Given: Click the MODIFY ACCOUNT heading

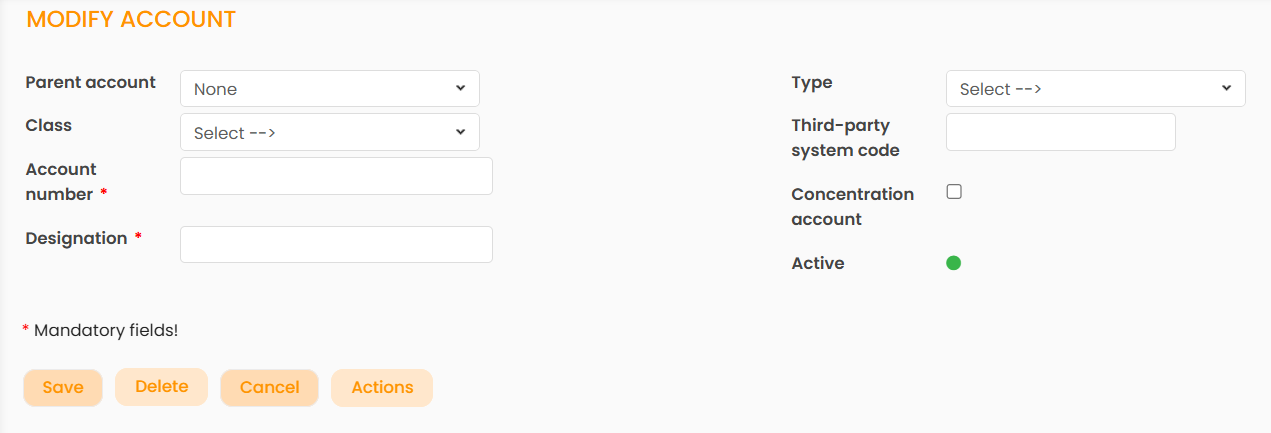Looking at the screenshot, I should (131, 20).
